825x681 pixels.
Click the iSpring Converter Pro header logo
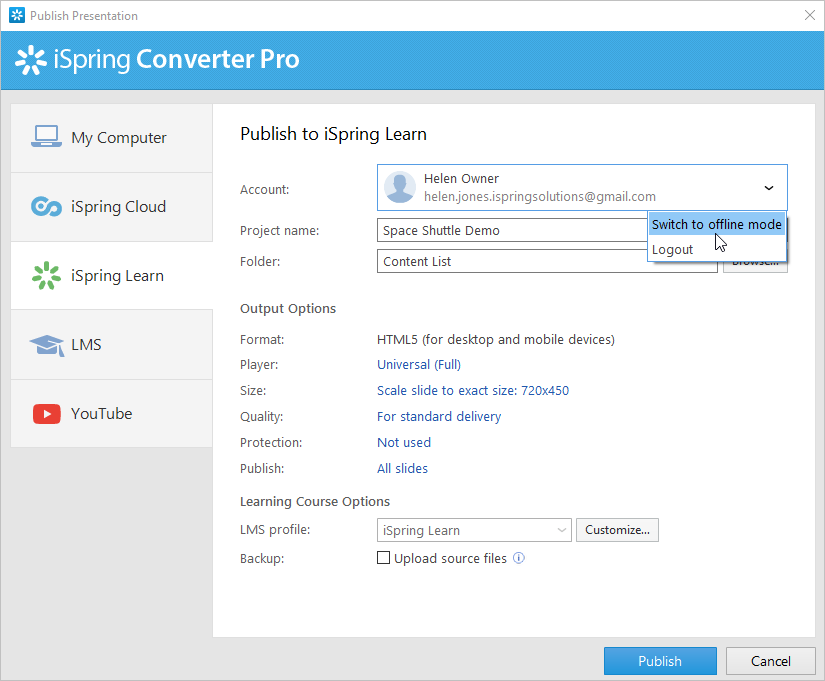point(31,59)
